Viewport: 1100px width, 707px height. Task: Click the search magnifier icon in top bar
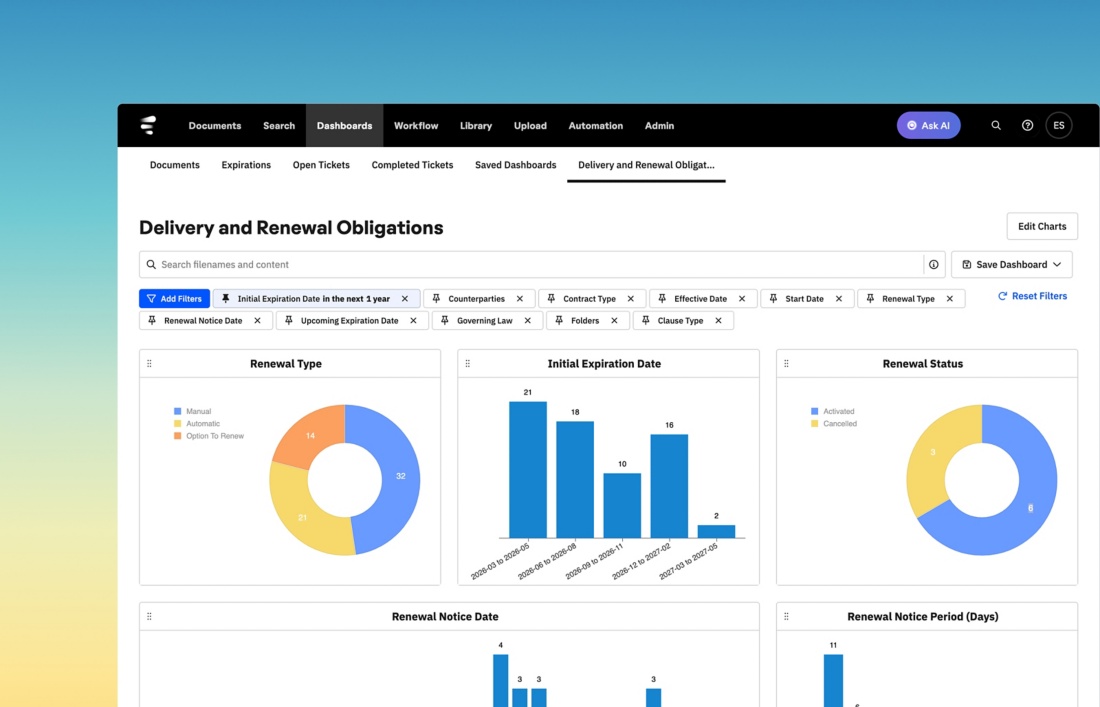click(995, 126)
